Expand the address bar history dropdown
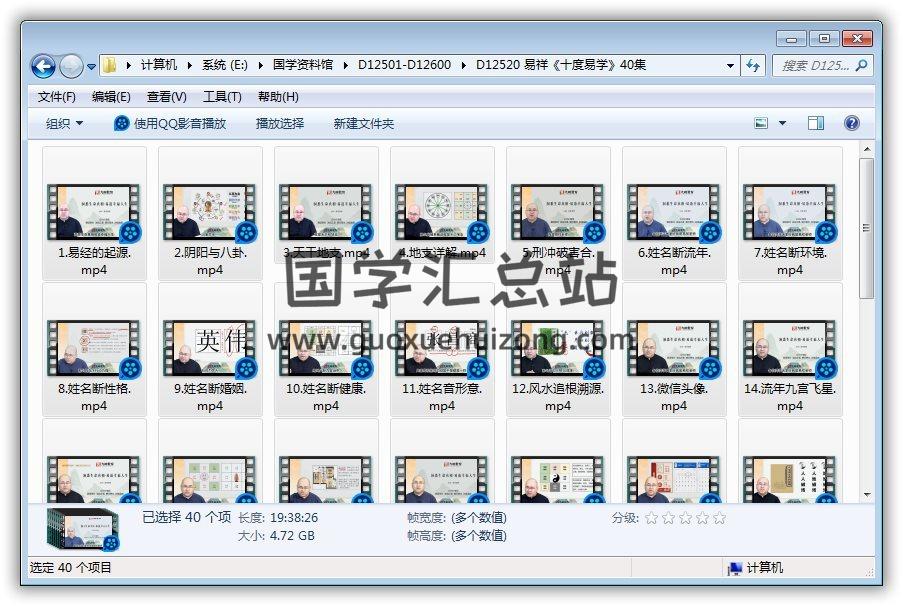This screenshot has width=903, height=606. click(731, 65)
